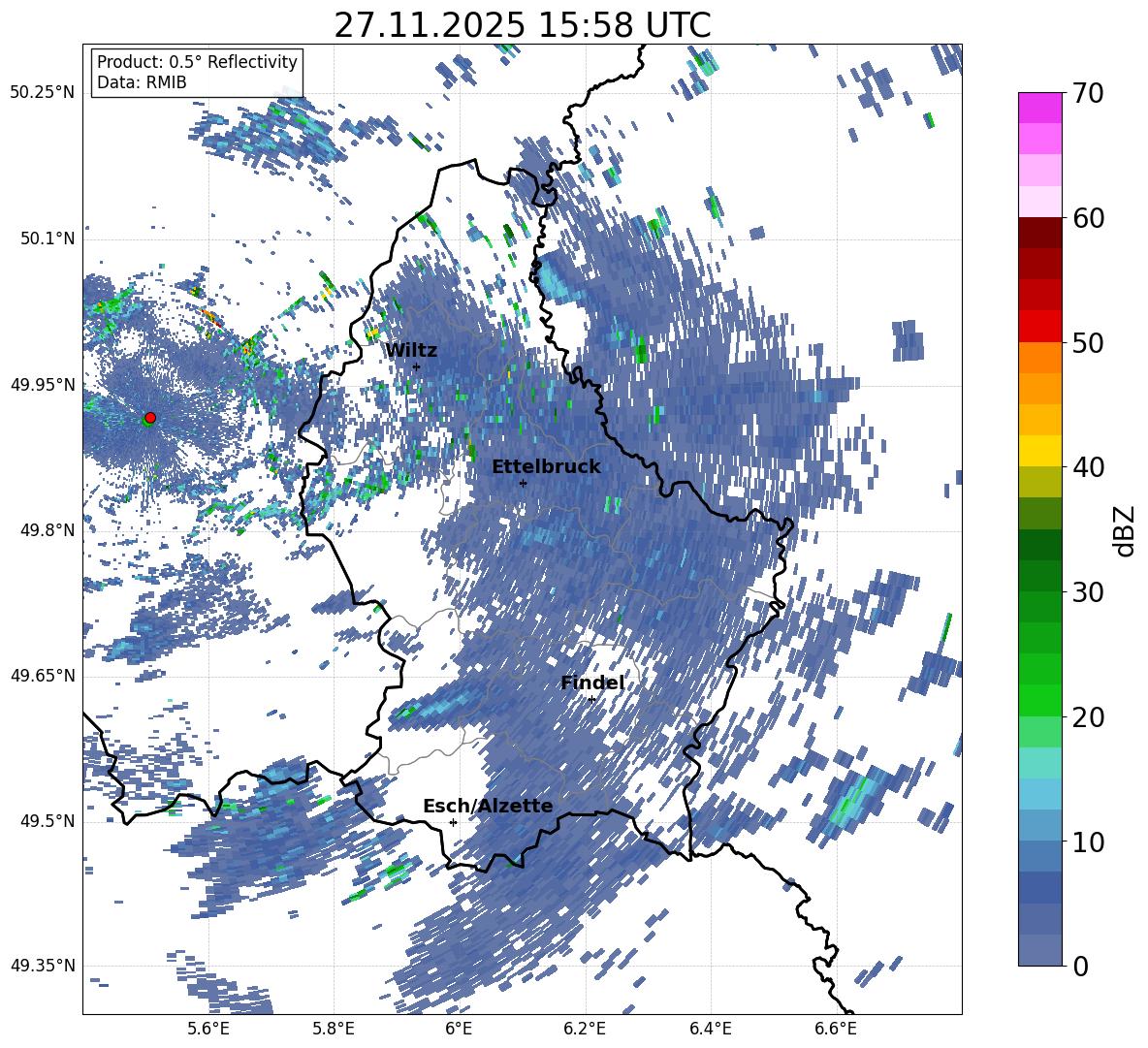Click the 70 value on colorbar
The image size is (1148, 1048).
pyautogui.click(x=1089, y=93)
